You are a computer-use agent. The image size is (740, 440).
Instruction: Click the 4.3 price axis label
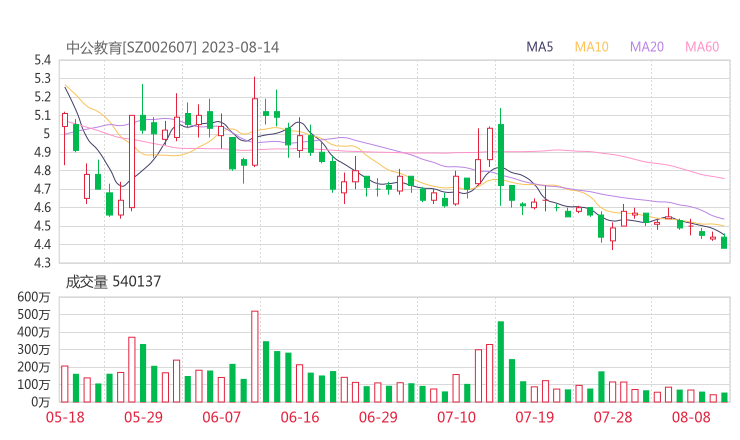click(42, 262)
